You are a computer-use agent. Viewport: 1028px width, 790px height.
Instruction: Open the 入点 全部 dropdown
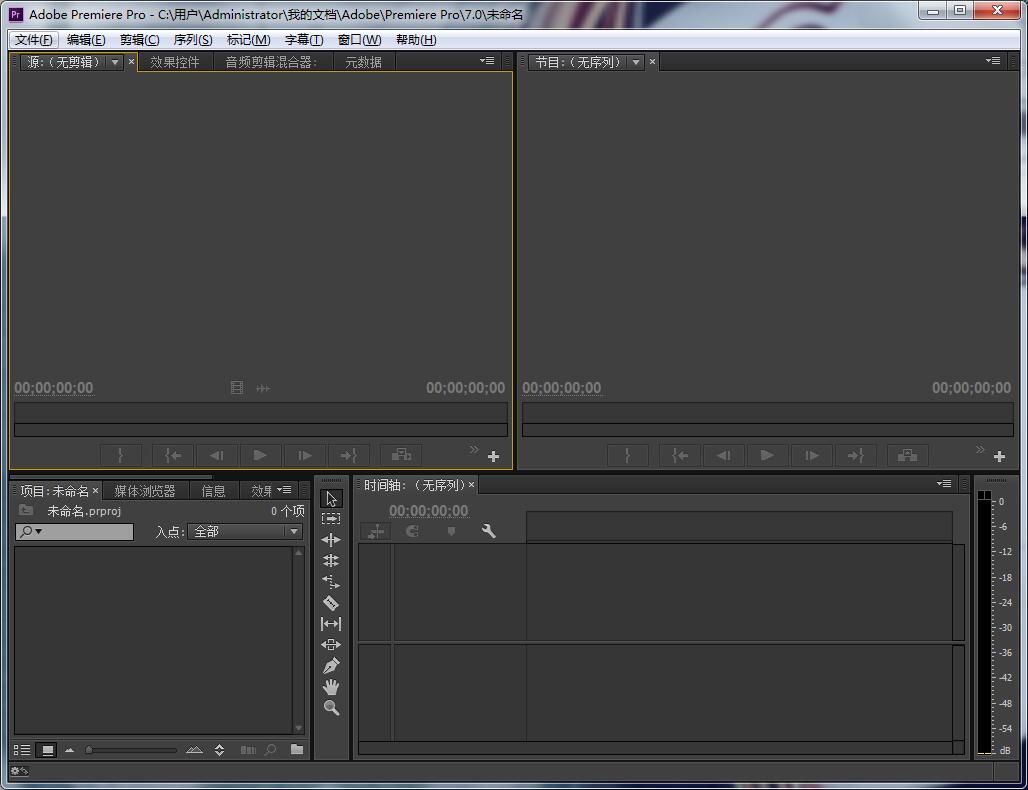245,532
